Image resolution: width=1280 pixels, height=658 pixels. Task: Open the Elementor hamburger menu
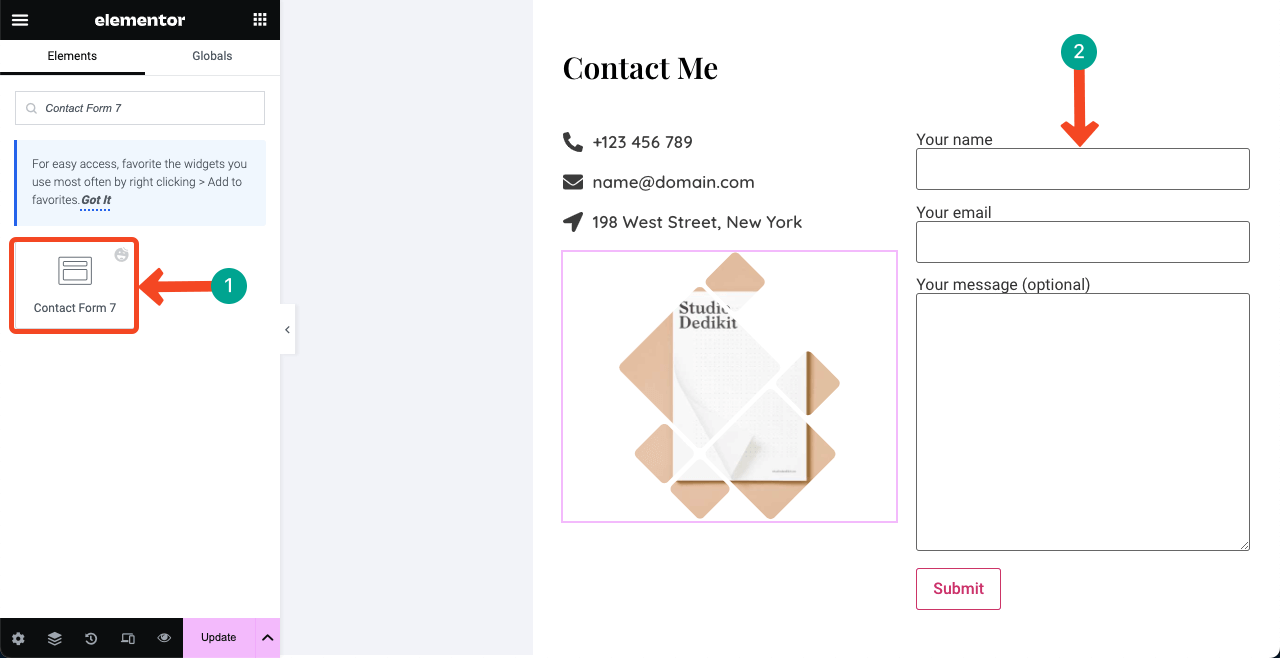point(20,20)
